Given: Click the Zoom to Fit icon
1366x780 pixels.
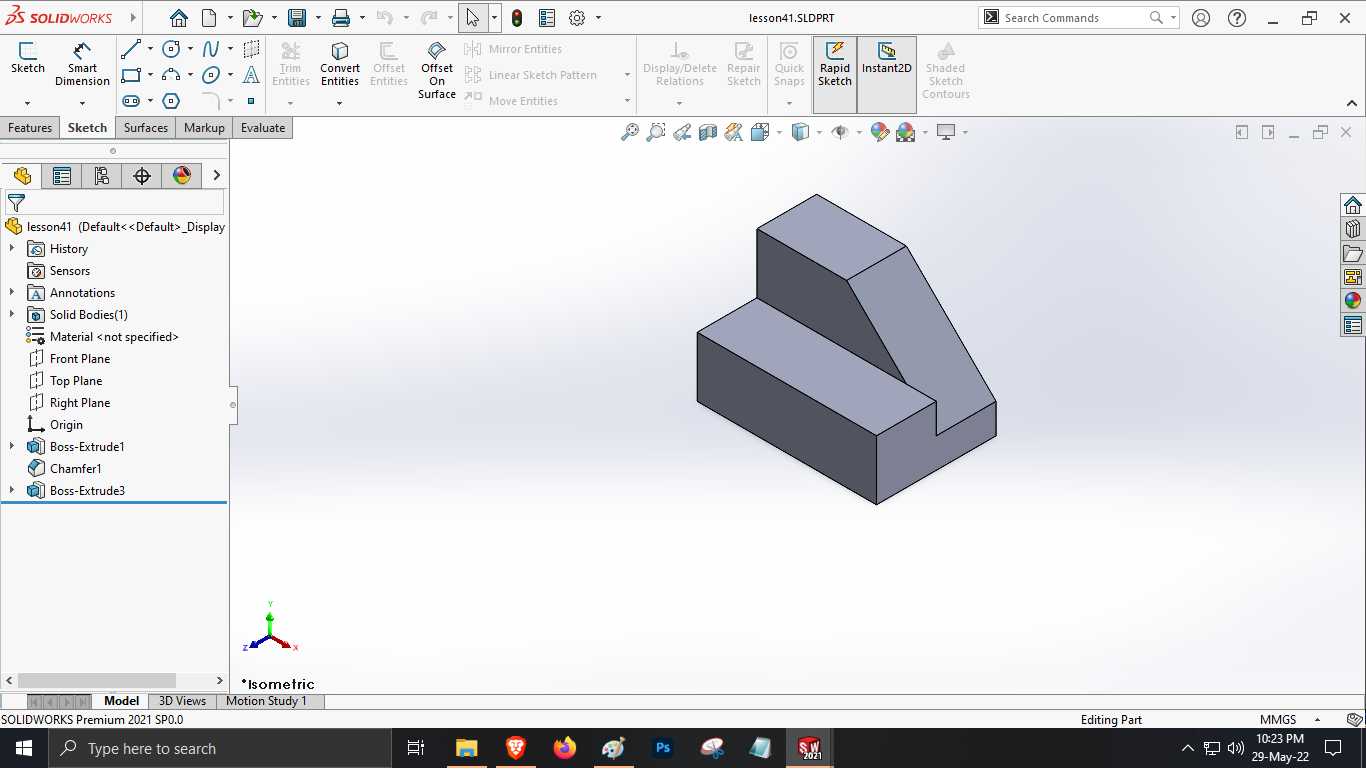Looking at the screenshot, I should [629, 132].
